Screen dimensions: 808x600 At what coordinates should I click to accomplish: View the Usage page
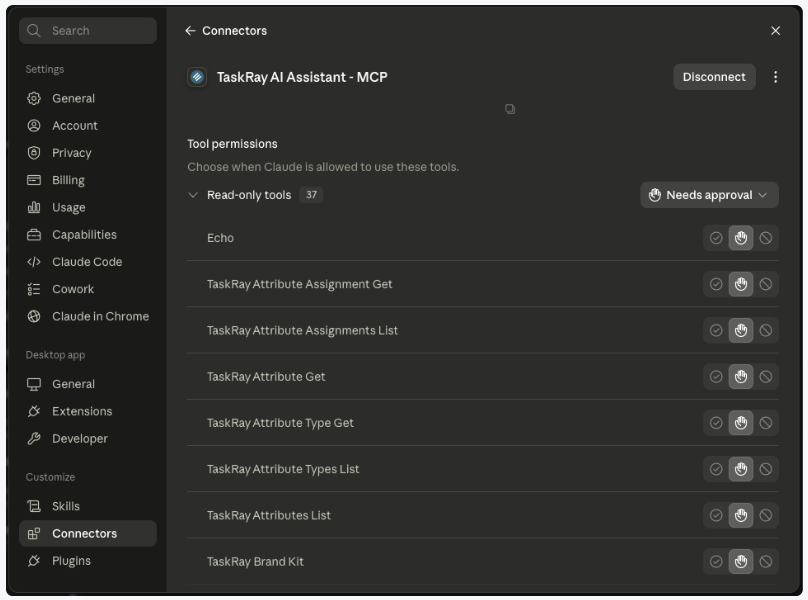[88, 208]
